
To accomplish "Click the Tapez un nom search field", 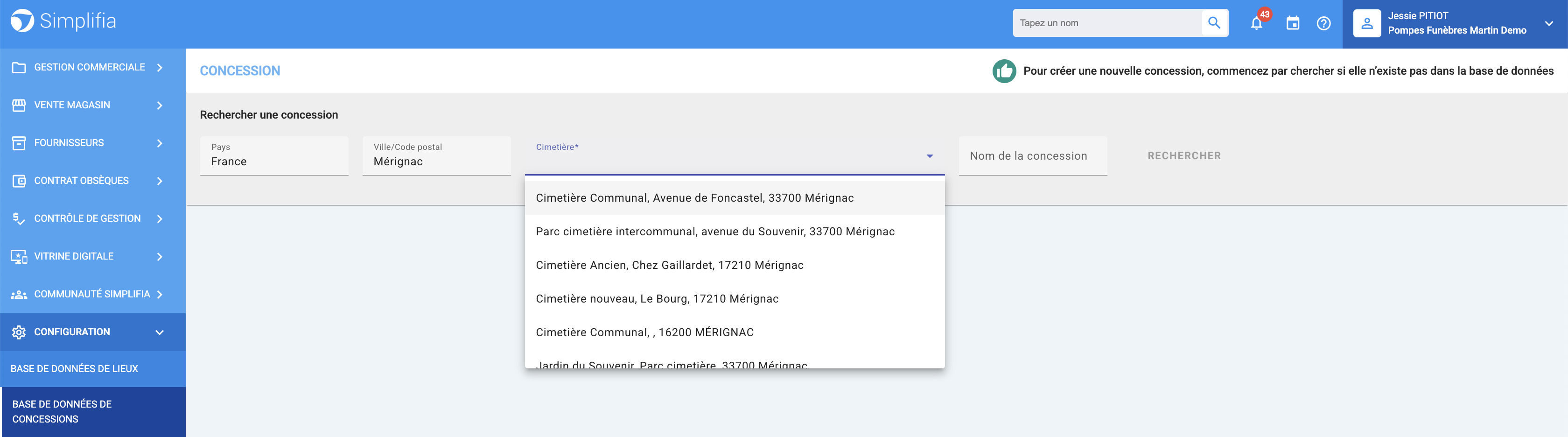I will 1107,23.
